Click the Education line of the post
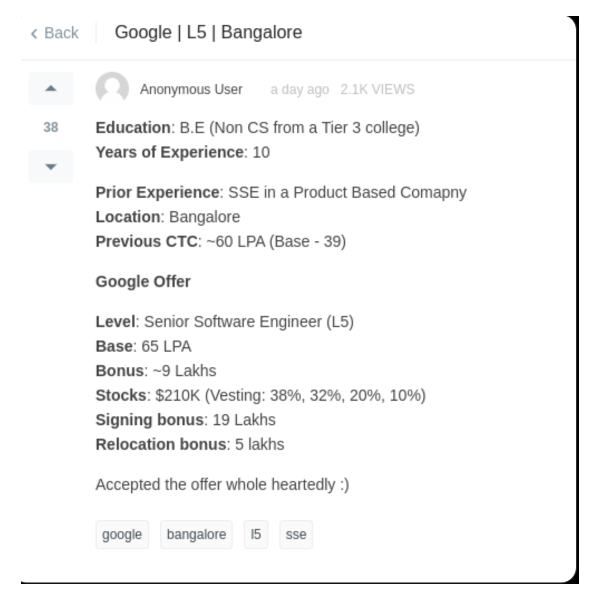 pyautogui.click(x=257, y=128)
